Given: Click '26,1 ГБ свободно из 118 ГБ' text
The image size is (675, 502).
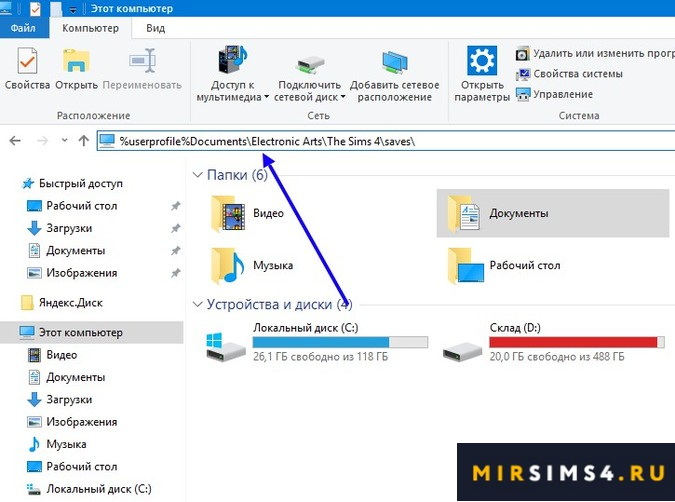Looking at the screenshot, I should pyautogui.click(x=320, y=357).
